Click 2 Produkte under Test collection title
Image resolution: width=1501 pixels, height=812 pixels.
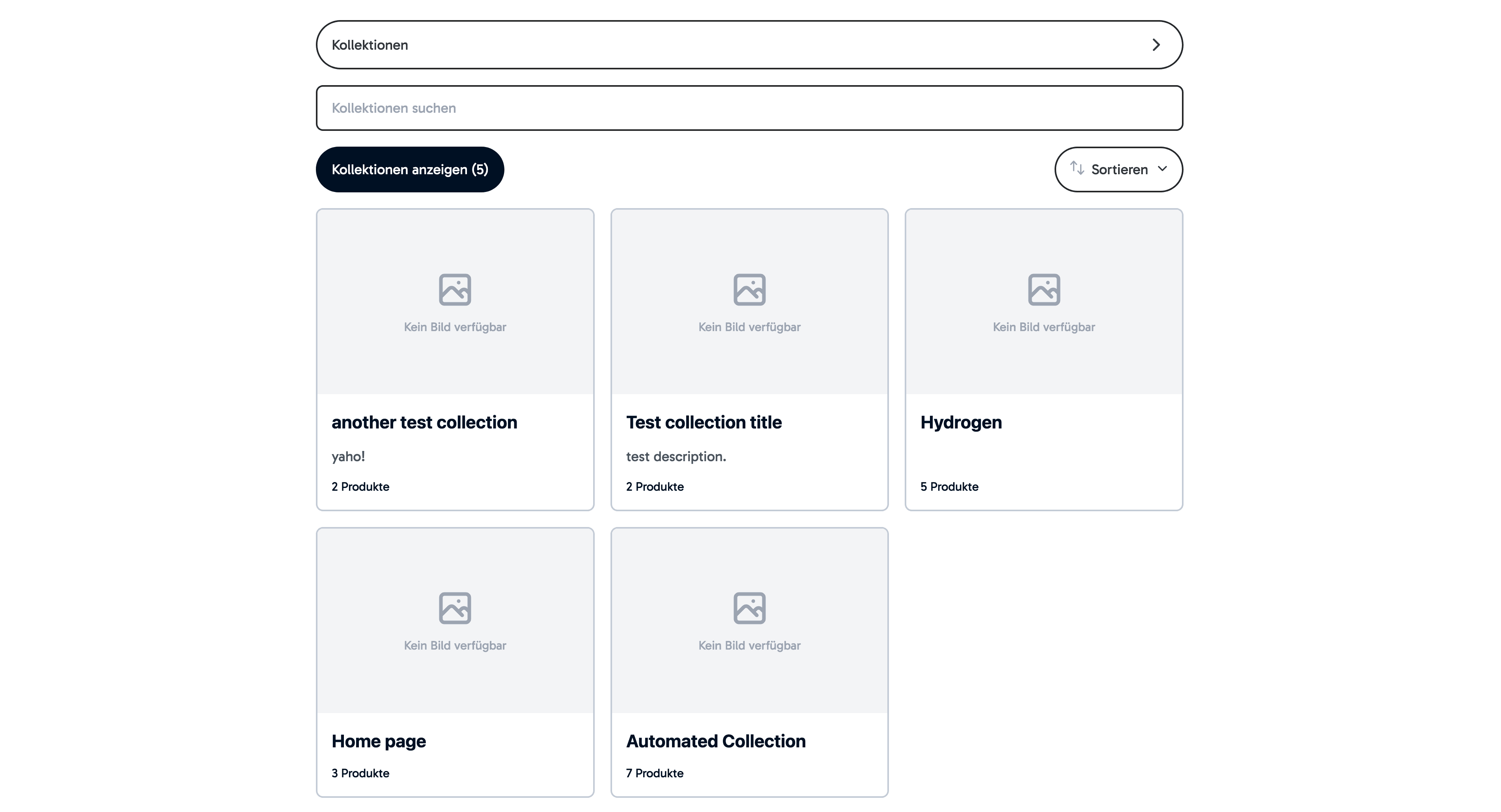point(655,487)
